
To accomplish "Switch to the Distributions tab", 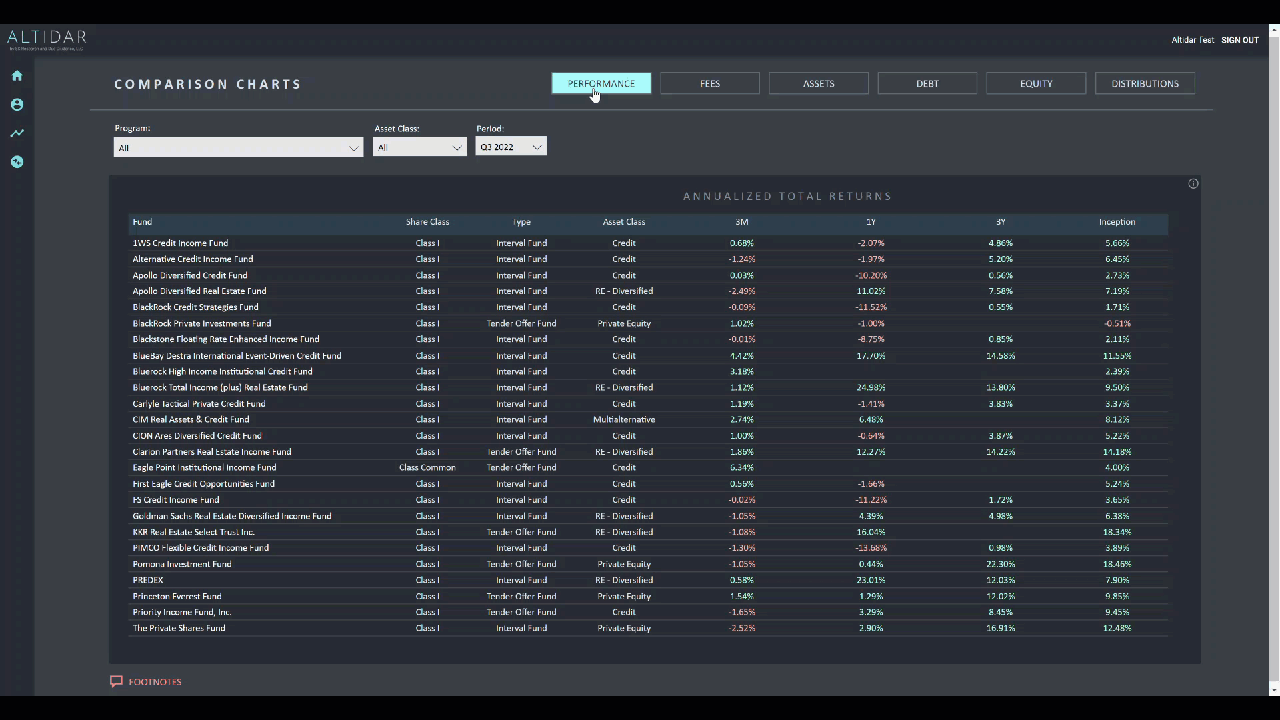I will coord(1145,84).
